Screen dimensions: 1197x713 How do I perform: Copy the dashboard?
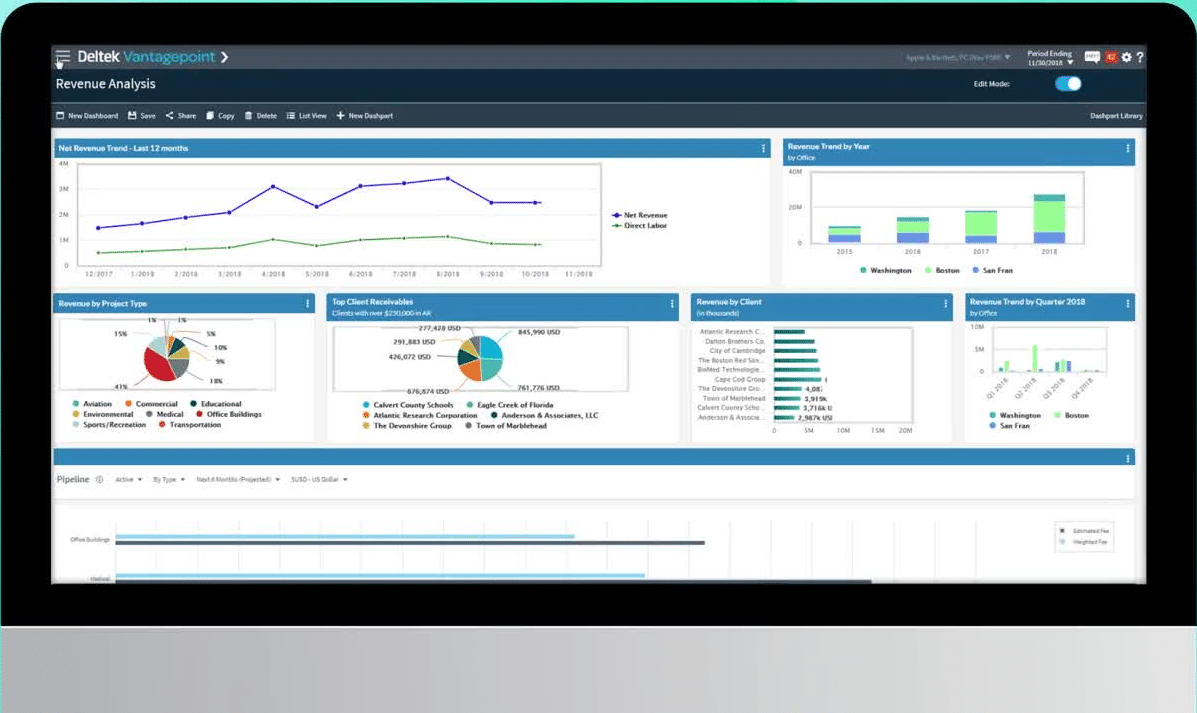(221, 116)
